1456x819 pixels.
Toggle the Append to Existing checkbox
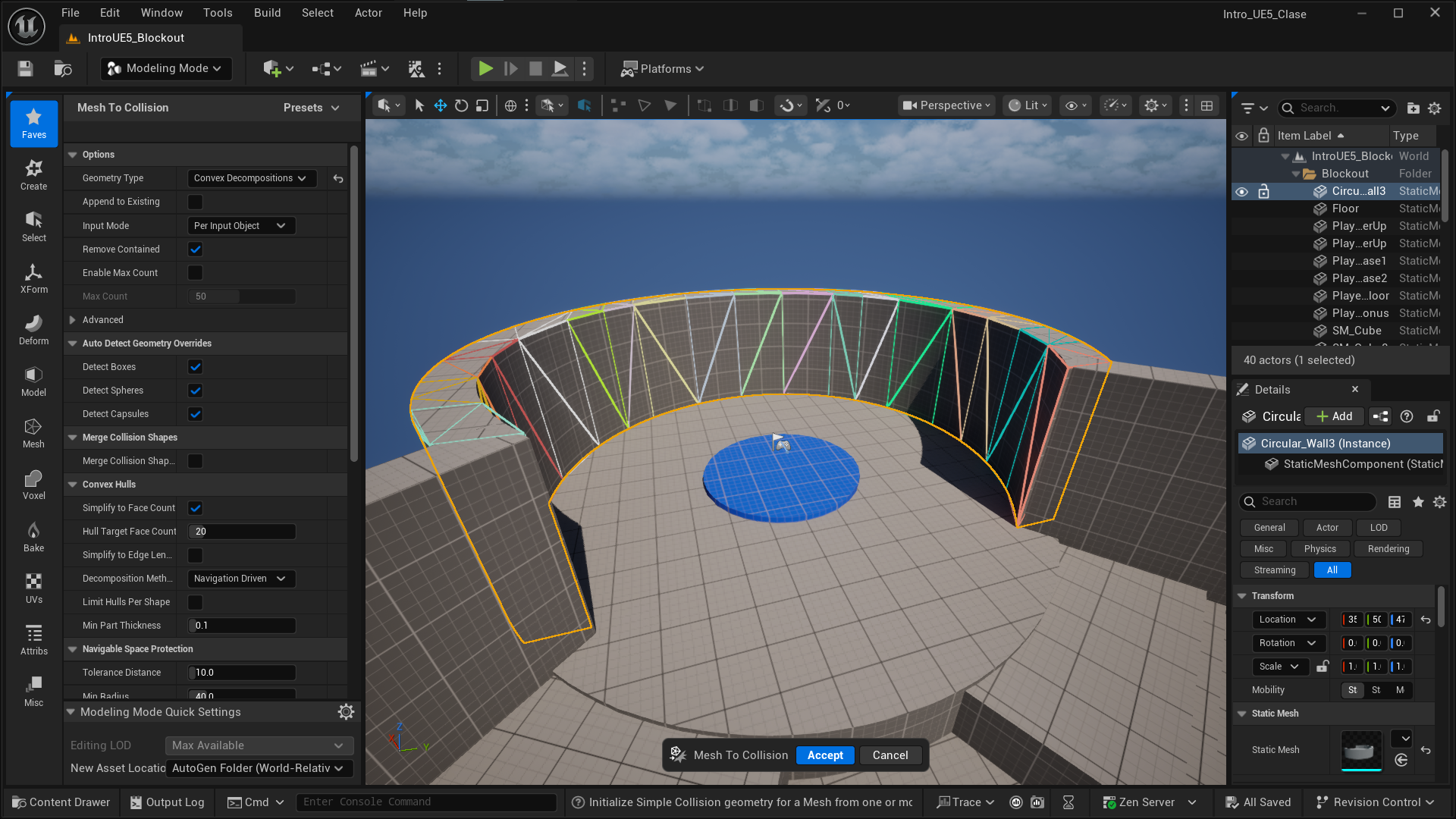(195, 202)
